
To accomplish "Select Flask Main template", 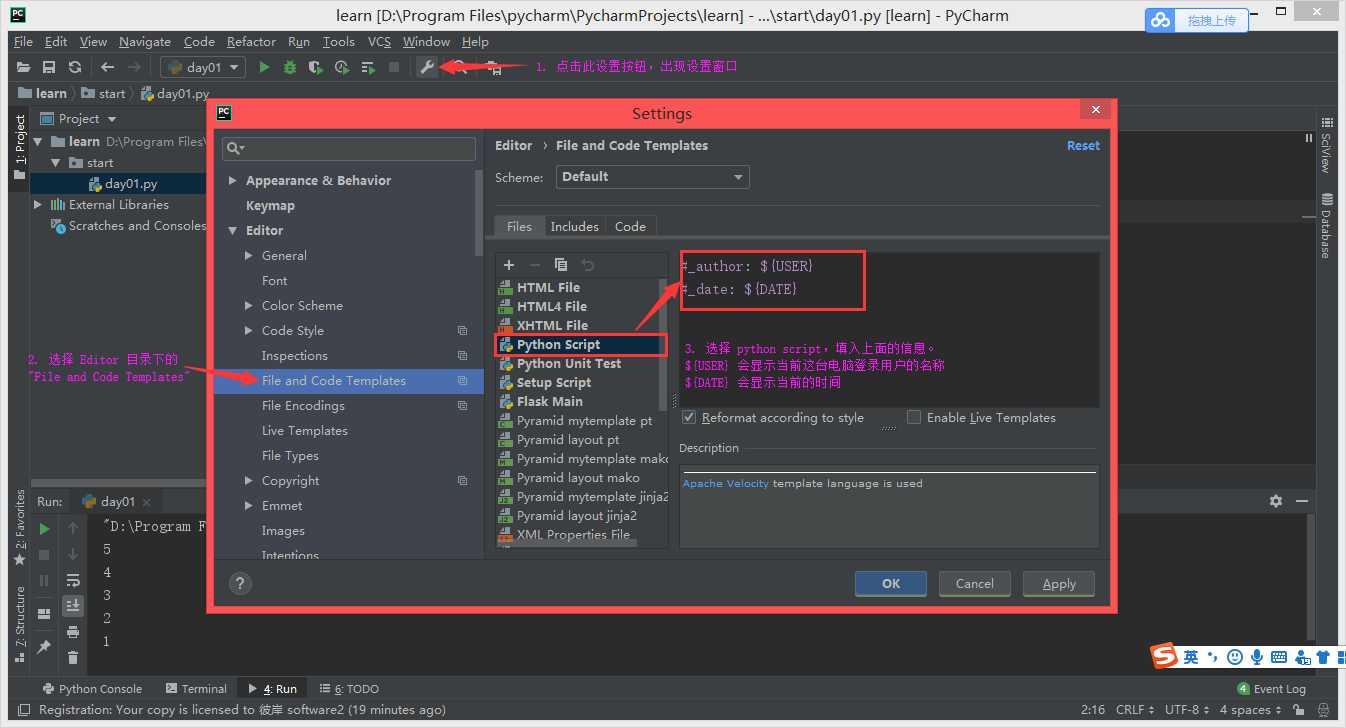I will pos(549,402).
